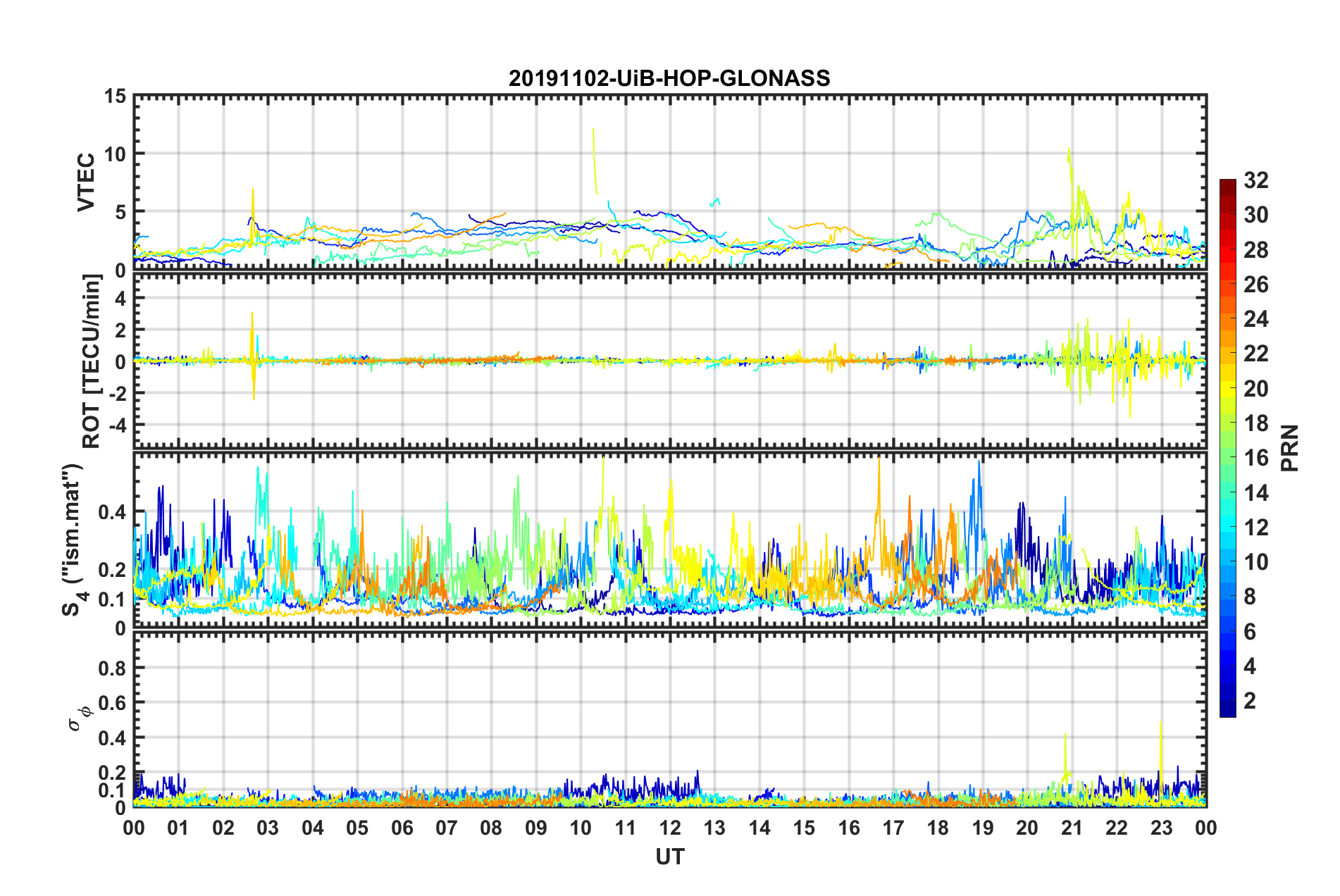Click sigma phi axis tick label 0.8
The height and width of the screenshot is (896, 1340).
[x=112, y=668]
